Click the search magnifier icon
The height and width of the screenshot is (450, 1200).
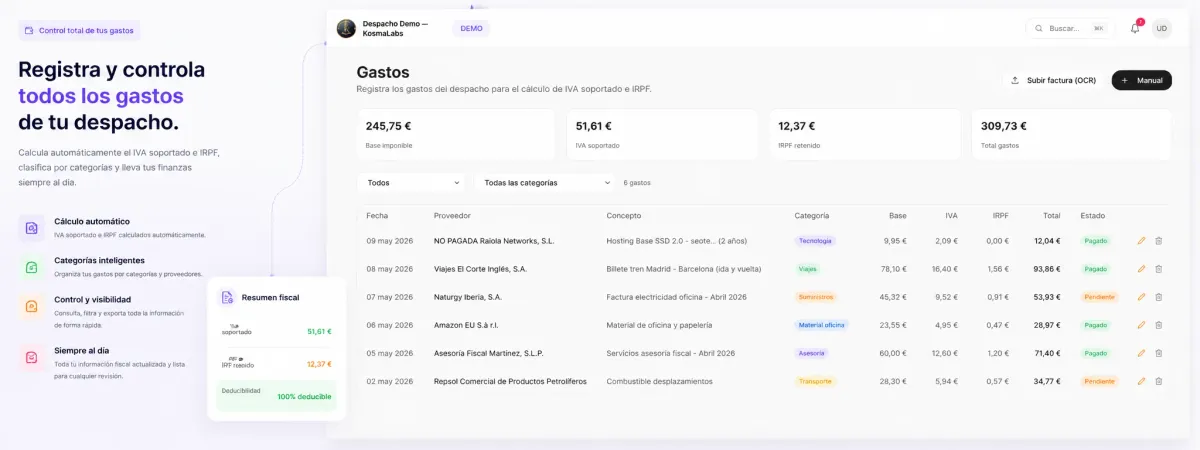(1038, 28)
